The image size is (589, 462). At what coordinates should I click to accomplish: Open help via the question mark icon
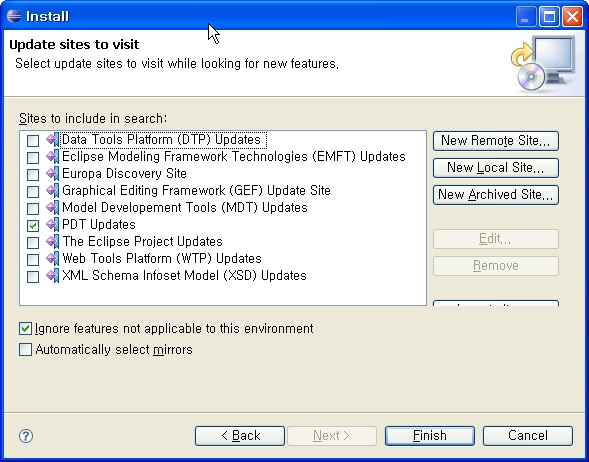[26, 436]
